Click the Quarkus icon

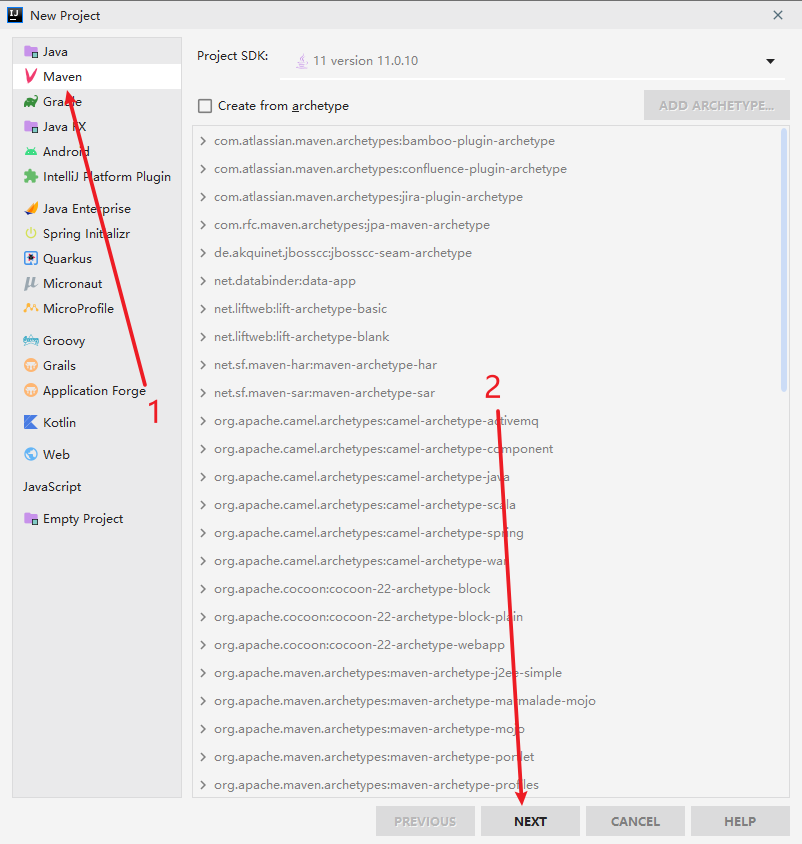[x=31, y=258]
